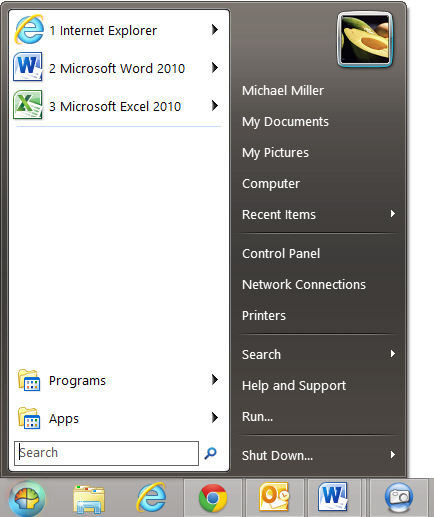Expand the Programs folder submenu arrow
Image resolution: width=434 pixels, height=517 pixels.
215,380
